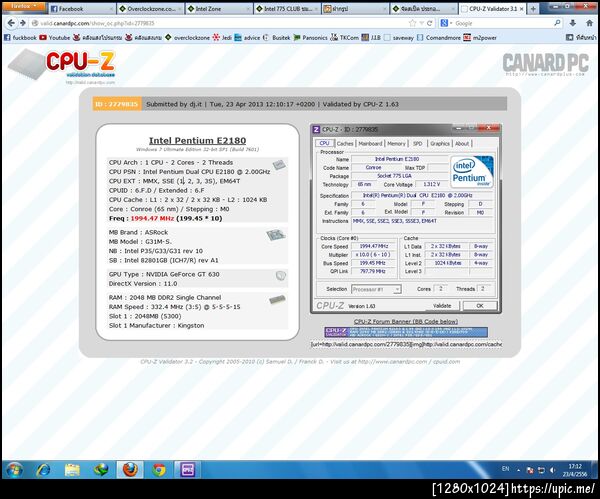Image resolution: width=600 pixels, height=499 pixels.
Task: Open the TKCom bookmark
Action: (x=344, y=38)
